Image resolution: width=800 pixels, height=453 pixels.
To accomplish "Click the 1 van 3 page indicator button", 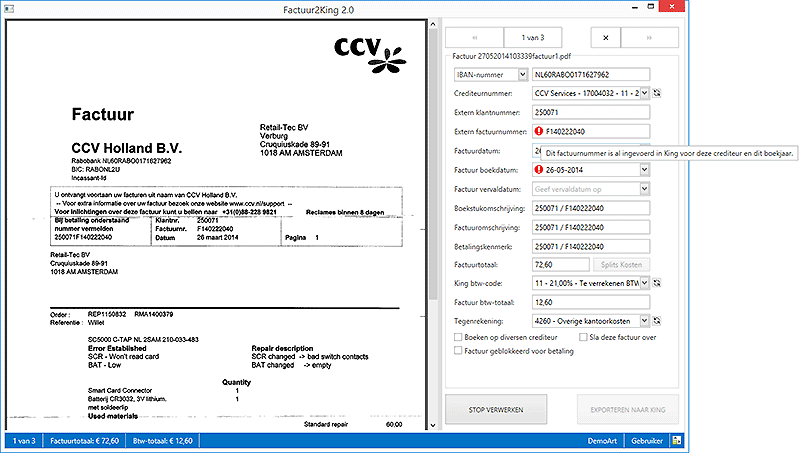I will pos(533,37).
